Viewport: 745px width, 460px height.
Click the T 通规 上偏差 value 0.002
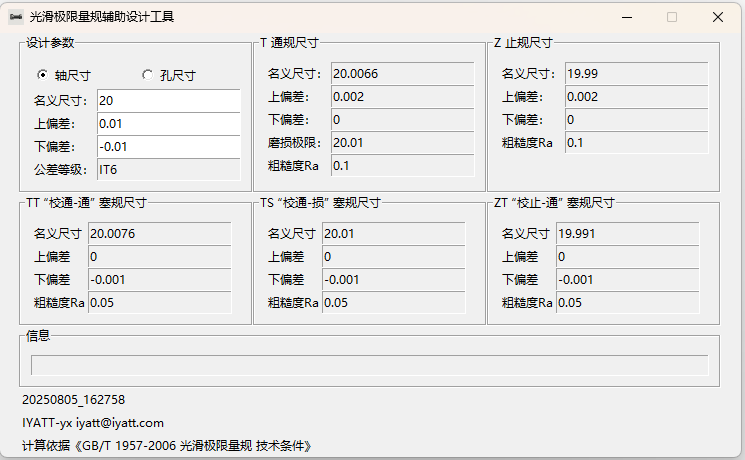coord(402,97)
